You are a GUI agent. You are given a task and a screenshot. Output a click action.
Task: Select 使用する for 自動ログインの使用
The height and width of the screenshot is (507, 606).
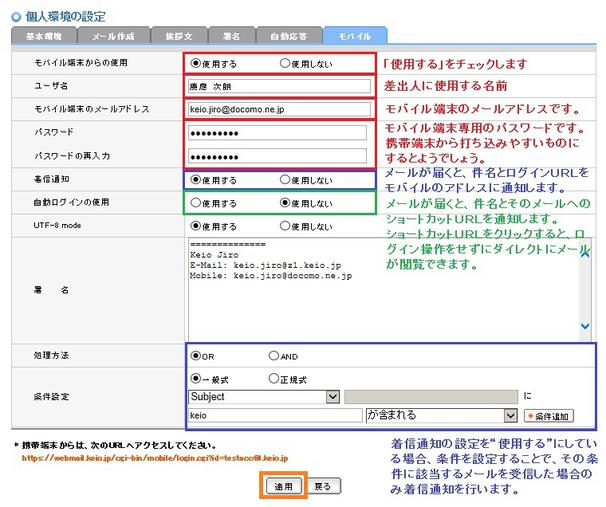(x=195, y=202)
